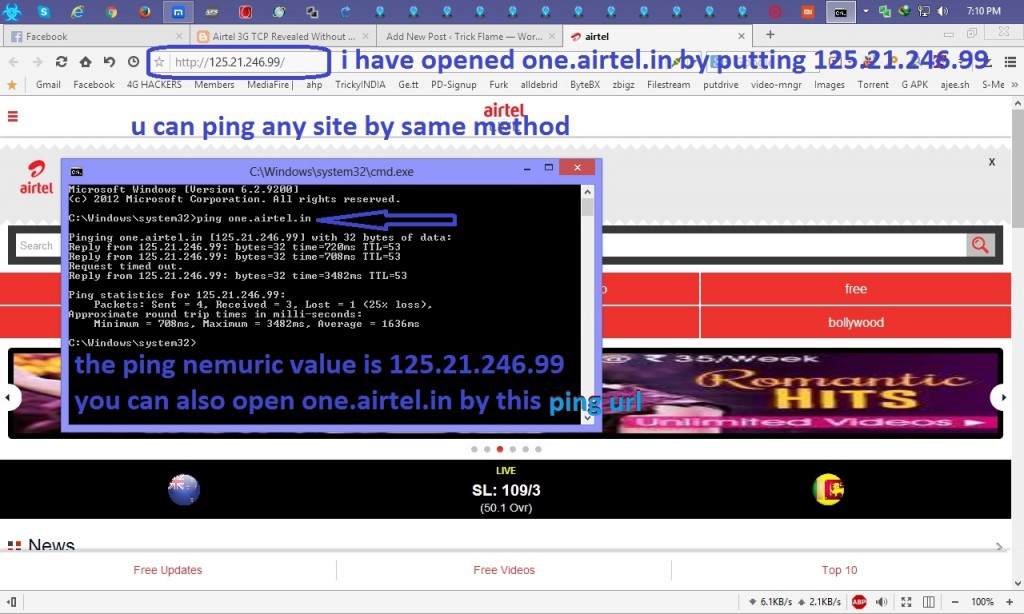1024x614 pixels.
Task: Open Skype from the taskbar
Action: (x=44, y=11)
